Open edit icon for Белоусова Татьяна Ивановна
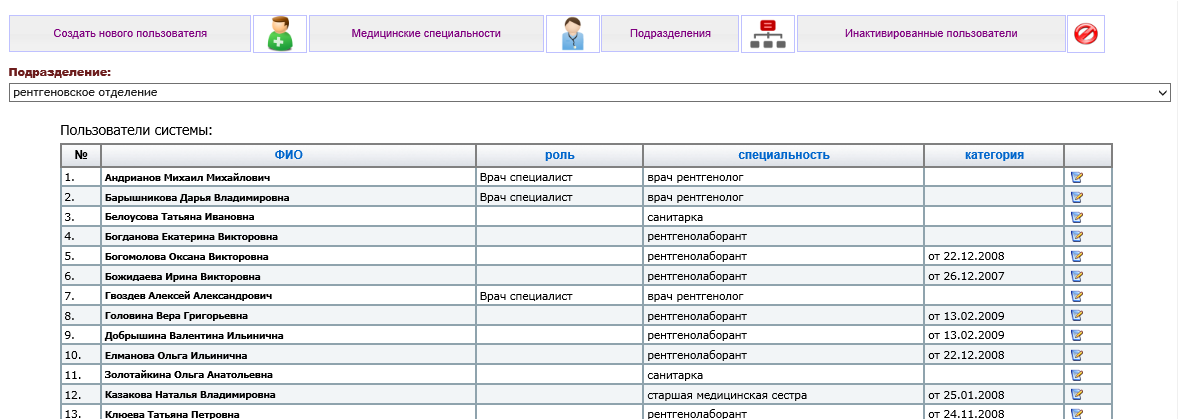 click(x=1077, y=217)
